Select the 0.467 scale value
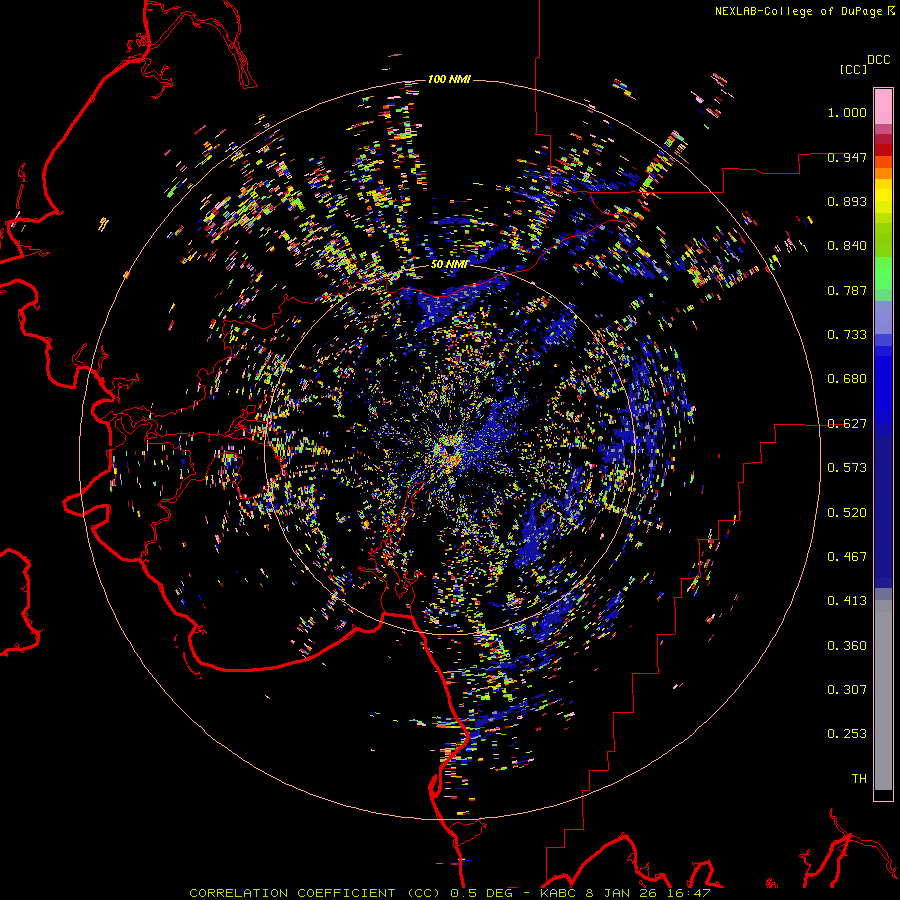 pyautogui.click(x=847, y=557)
